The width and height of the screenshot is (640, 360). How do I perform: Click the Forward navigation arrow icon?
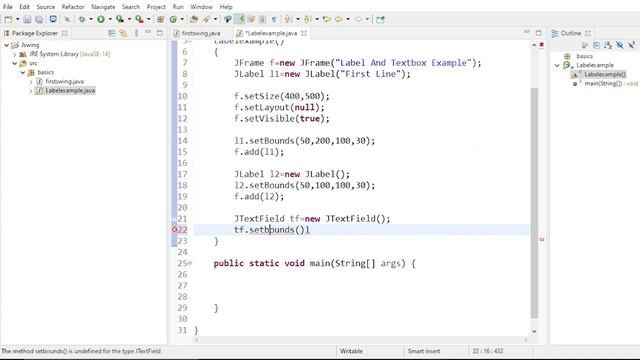pos(358,19)
